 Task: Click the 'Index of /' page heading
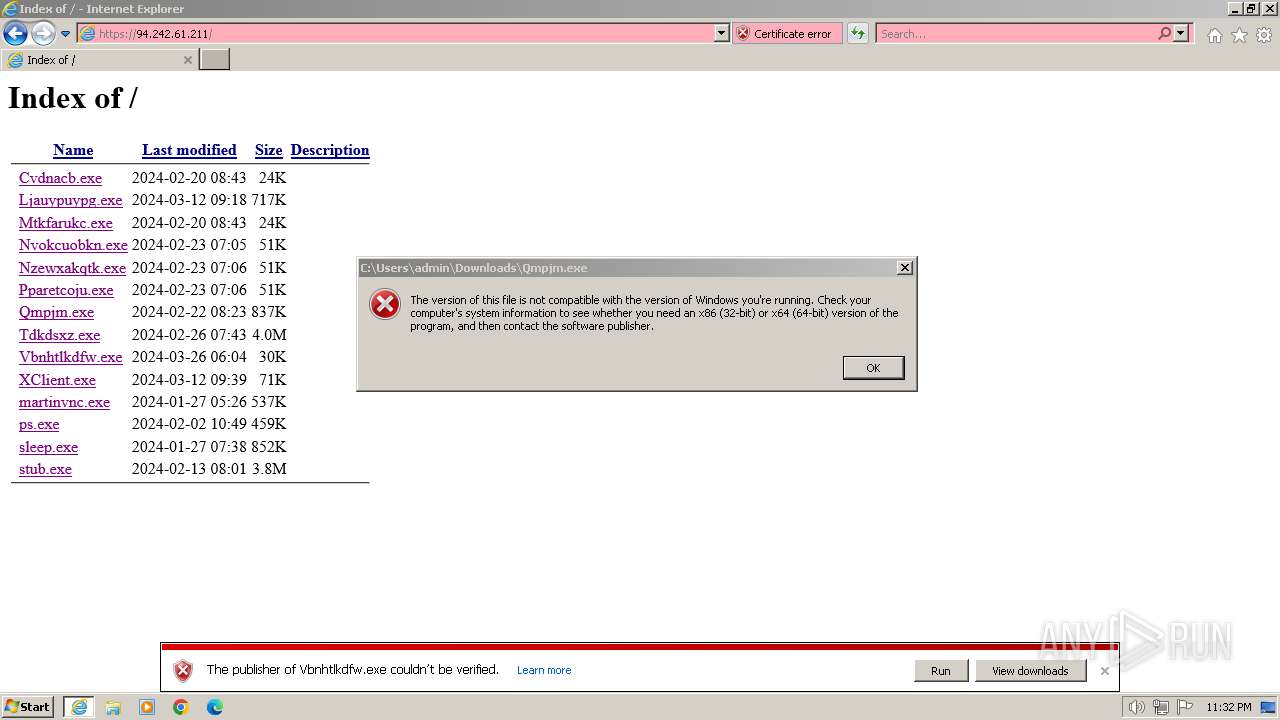tap(73, 98)
